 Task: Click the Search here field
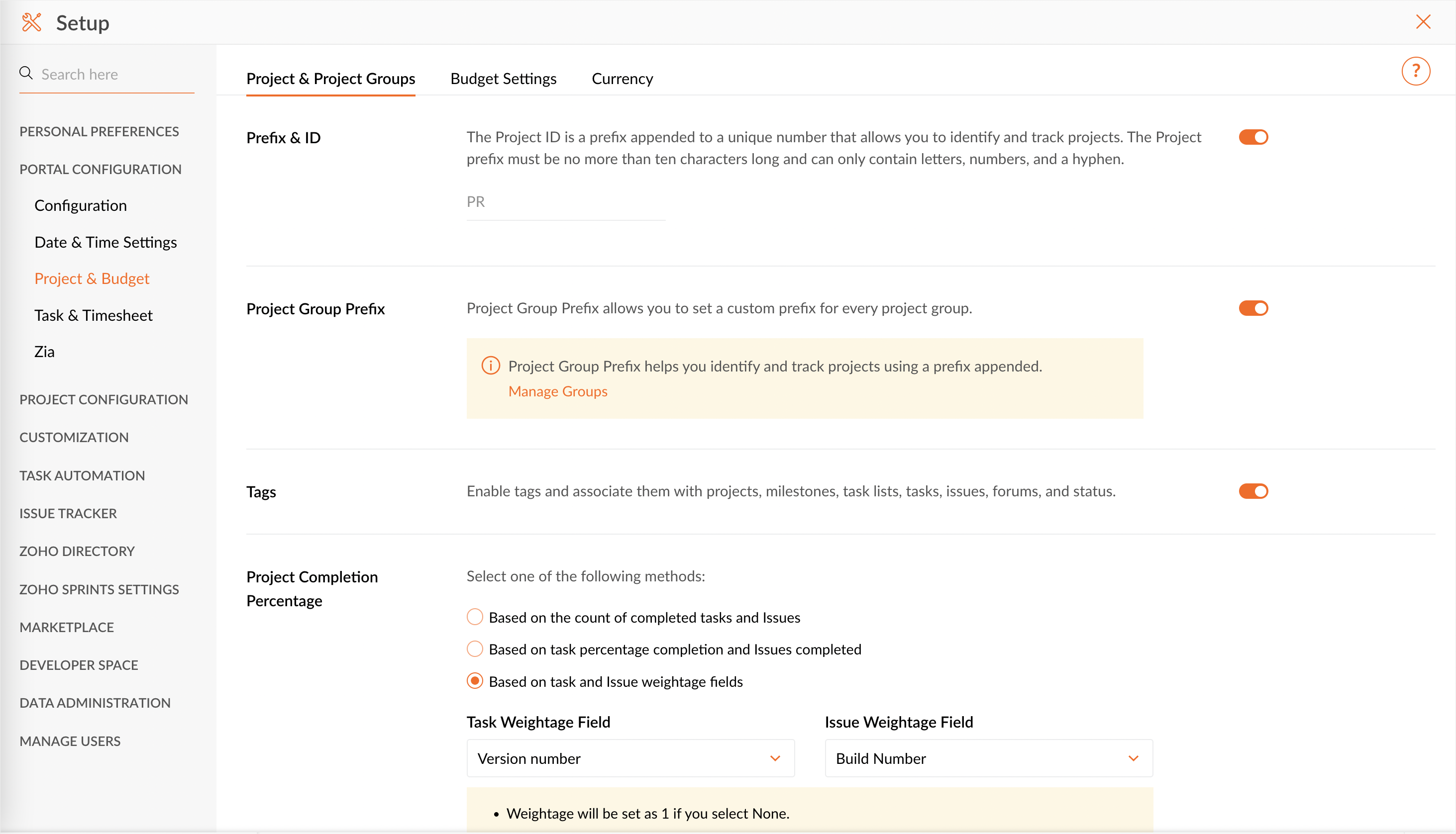coord(114,75)
